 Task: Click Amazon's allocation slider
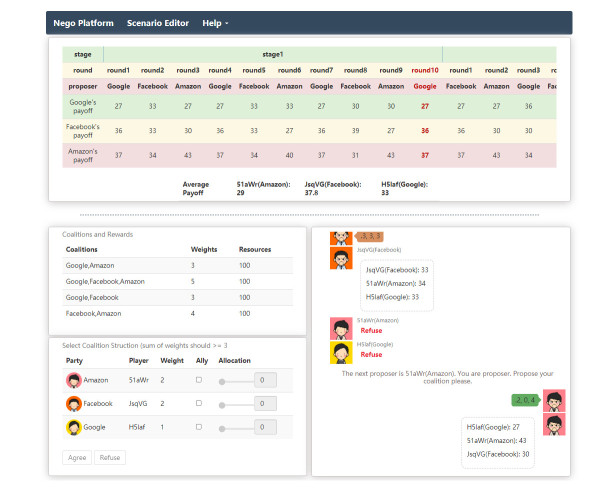click(234, 381)
